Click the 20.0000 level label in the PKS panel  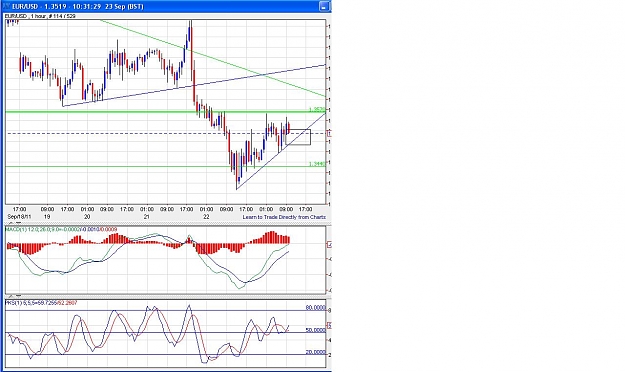315,352
